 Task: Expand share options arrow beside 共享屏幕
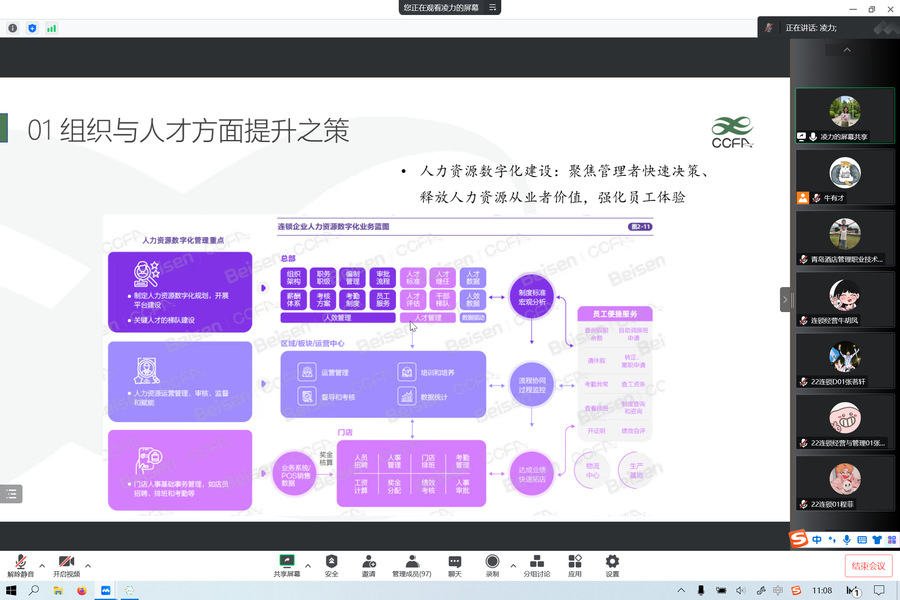point(308,564)
